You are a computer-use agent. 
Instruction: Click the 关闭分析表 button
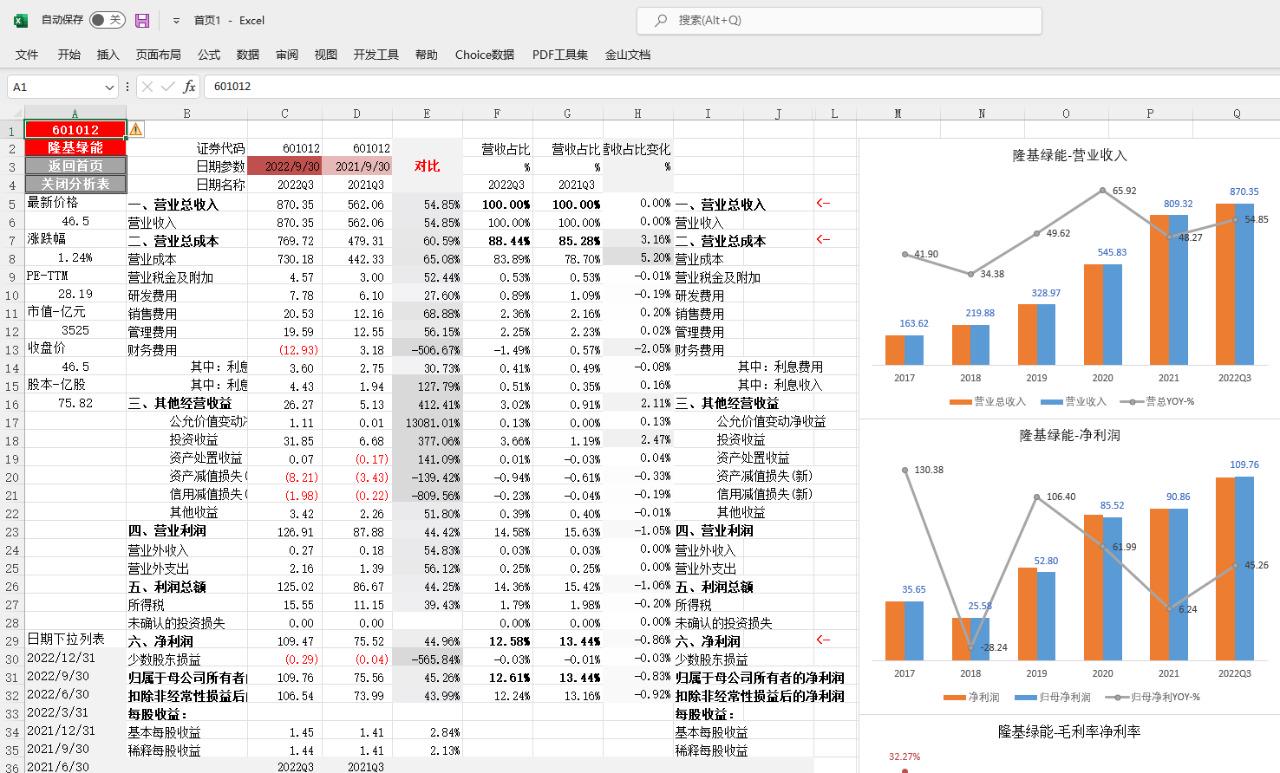[75, 184]
